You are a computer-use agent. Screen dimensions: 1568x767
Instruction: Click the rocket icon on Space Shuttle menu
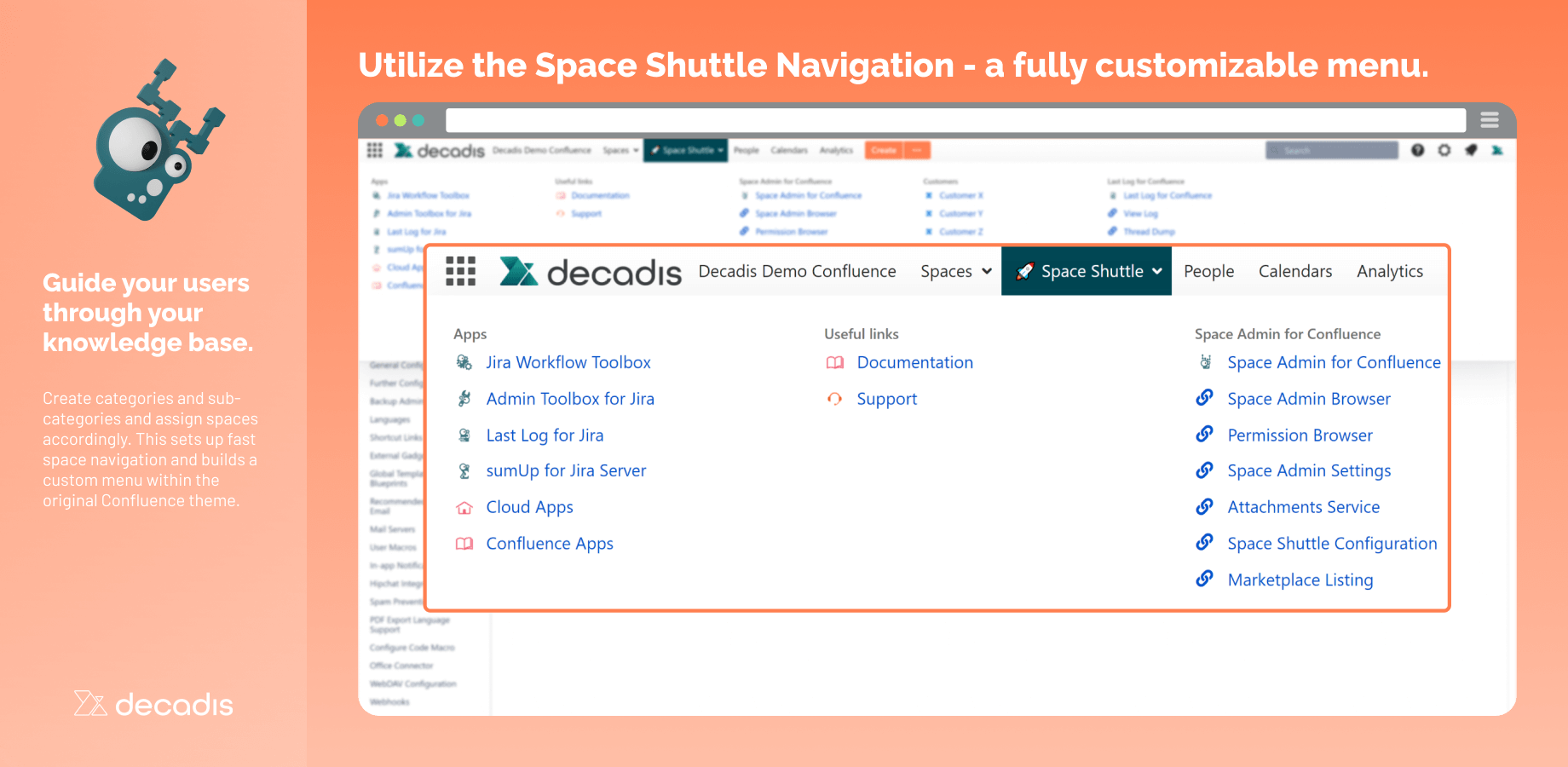point(1025,271)
